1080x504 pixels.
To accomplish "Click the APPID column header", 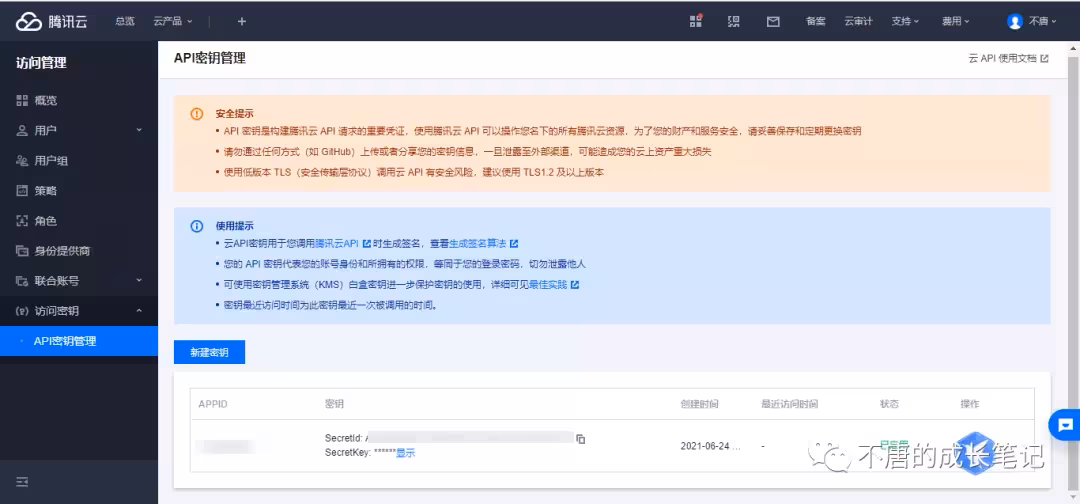I will click(213, 404).
